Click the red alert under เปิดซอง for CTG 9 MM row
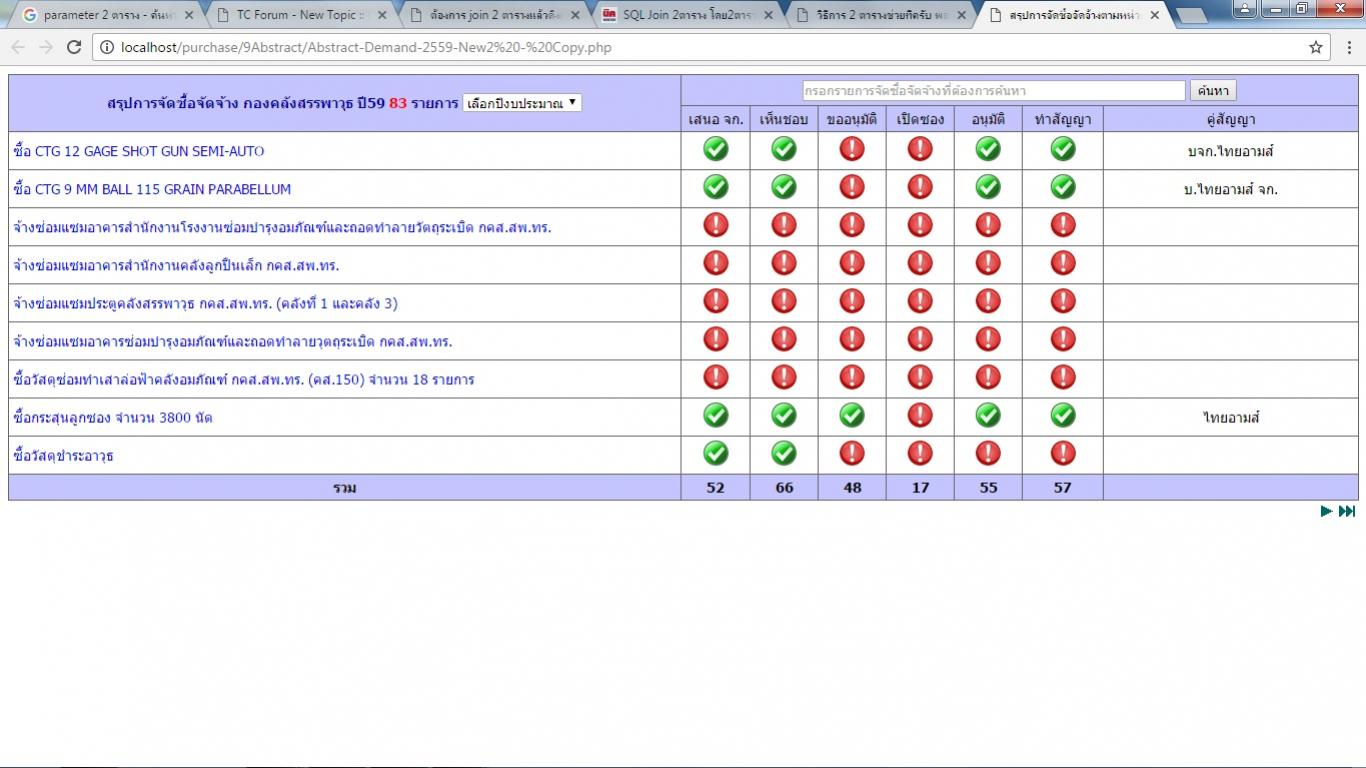The image size is (1366, 768). 920,187
